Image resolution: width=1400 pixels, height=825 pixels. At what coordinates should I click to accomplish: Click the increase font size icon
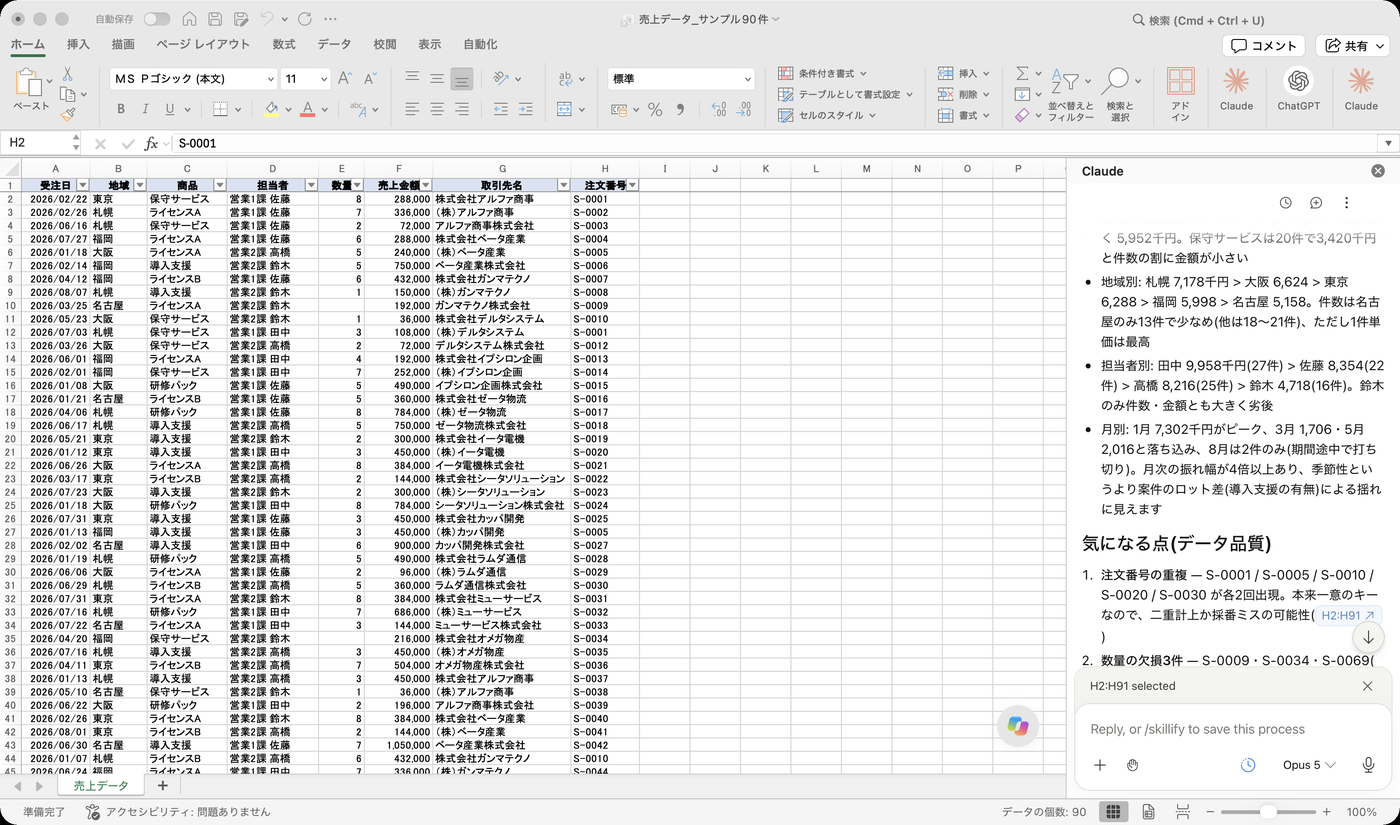click(345, 78)
